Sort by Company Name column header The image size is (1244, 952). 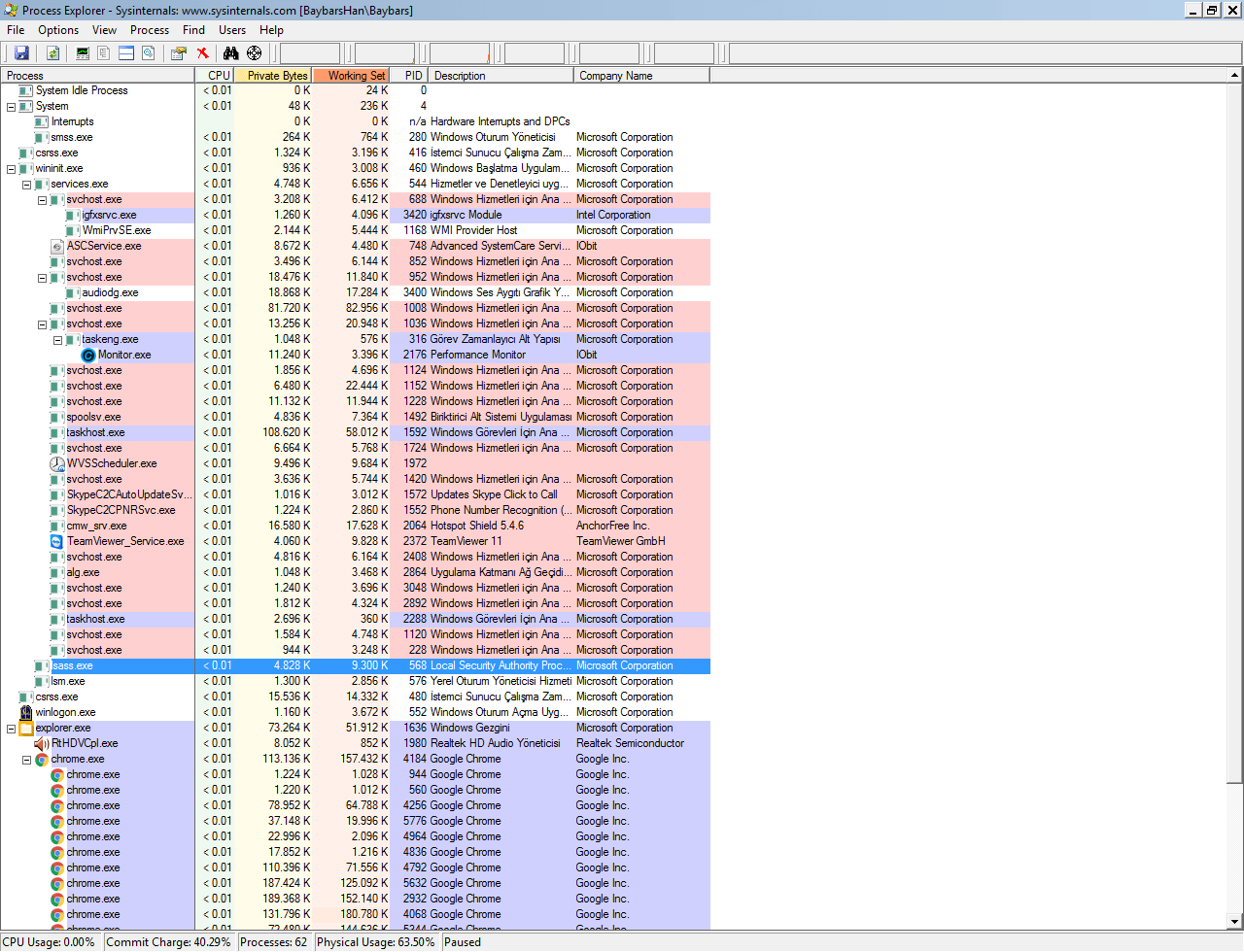[642, 75]
